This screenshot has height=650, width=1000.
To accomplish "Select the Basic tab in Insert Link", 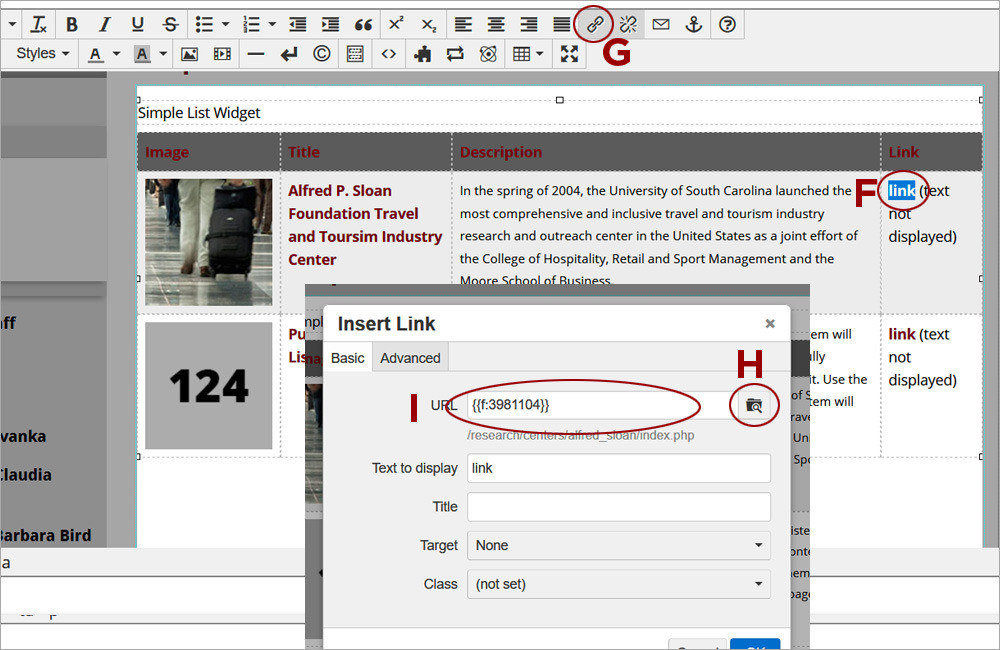I will (347, 358).
